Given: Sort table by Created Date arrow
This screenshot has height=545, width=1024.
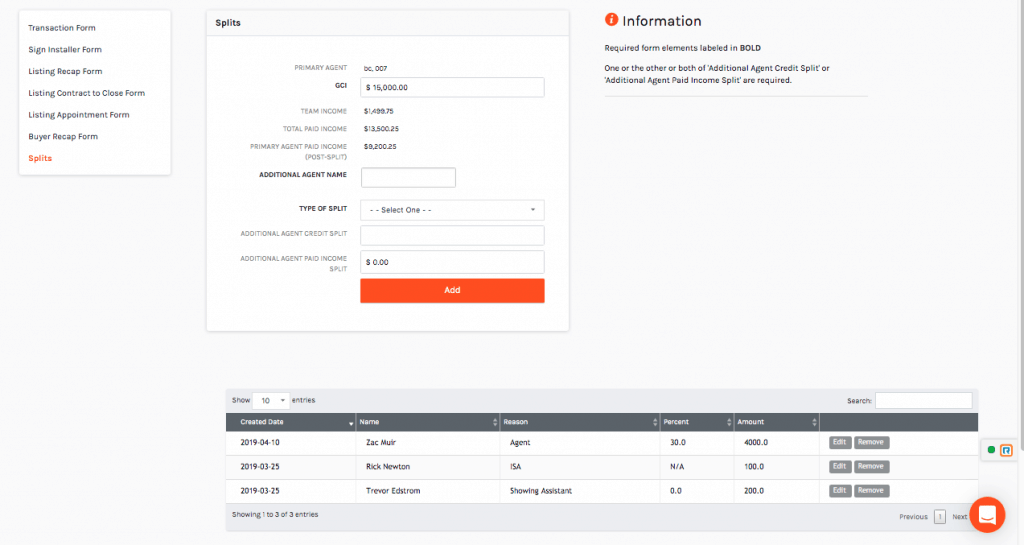Looking at the screenshot, I should pos(351,423).
